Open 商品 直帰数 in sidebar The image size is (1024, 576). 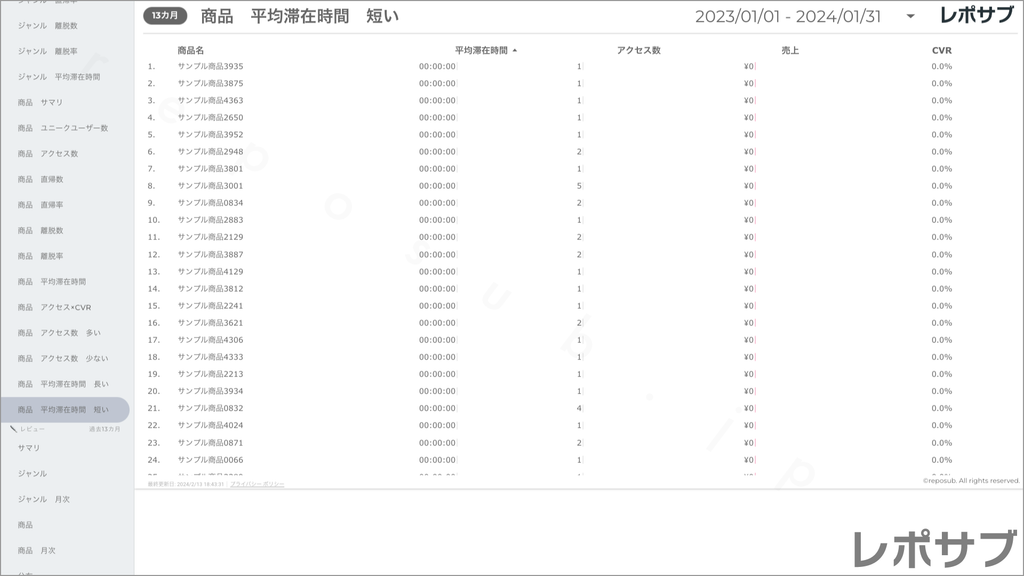coord(40,179)
